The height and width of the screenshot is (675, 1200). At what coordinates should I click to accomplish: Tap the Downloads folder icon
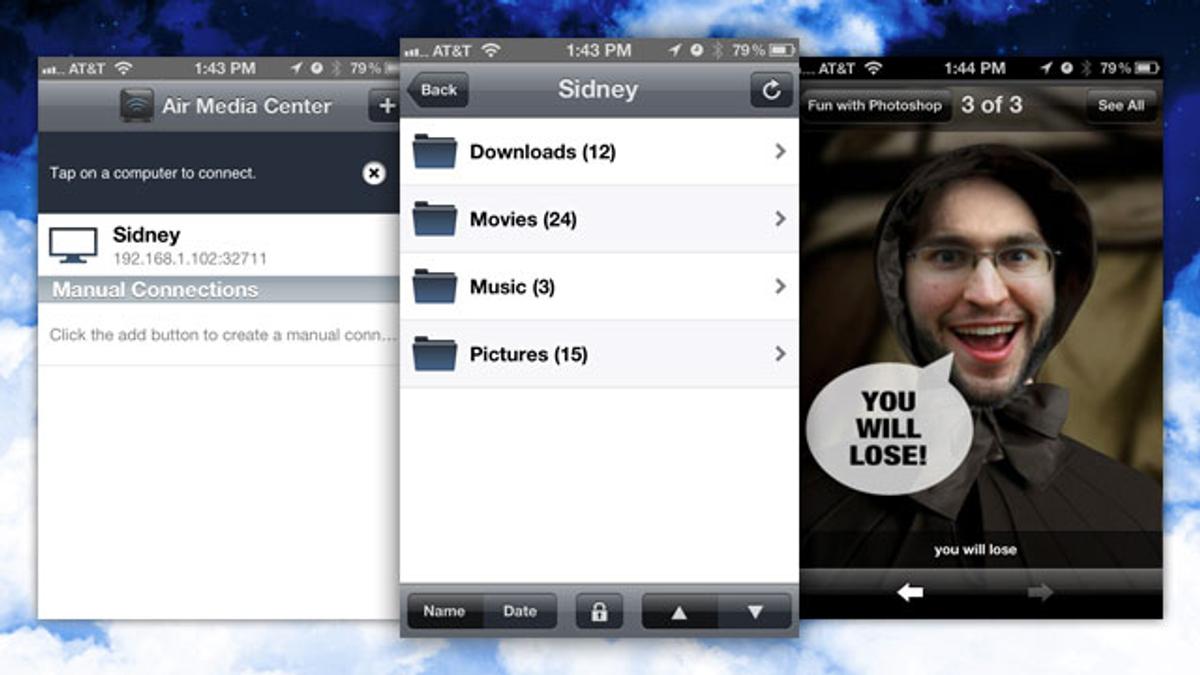pyautogui.click(x=434, y=152)
